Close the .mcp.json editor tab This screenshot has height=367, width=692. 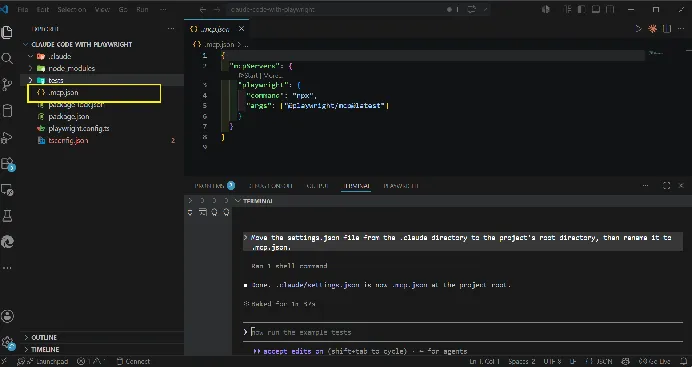(x=241, y=29)
